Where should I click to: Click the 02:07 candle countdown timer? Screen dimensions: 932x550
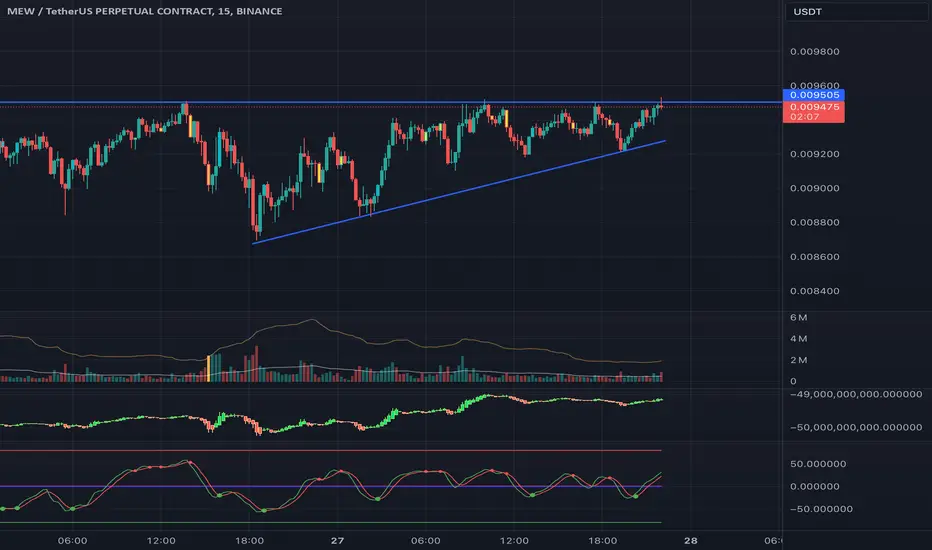click(804, 117)
